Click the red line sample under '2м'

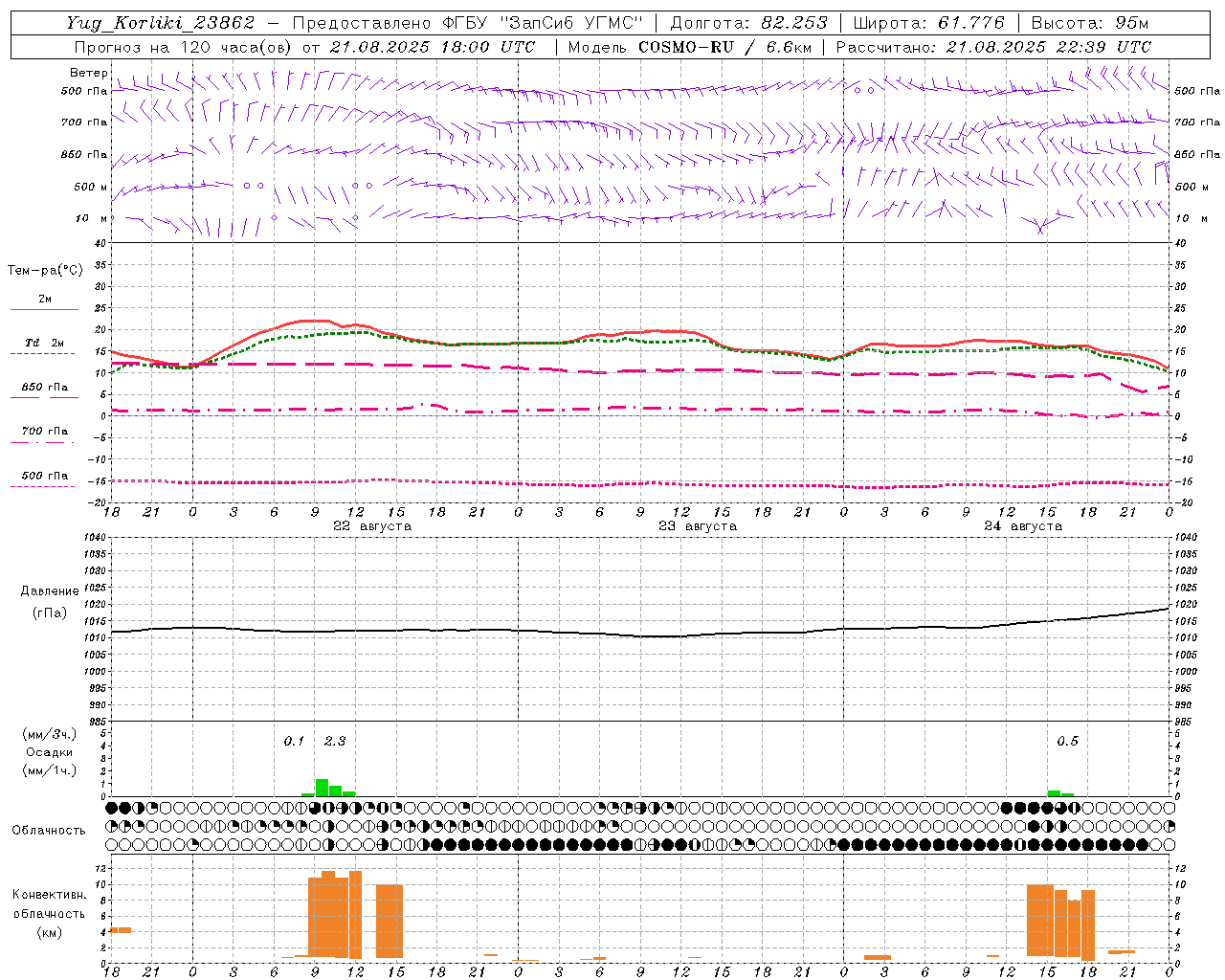point(44,309)
